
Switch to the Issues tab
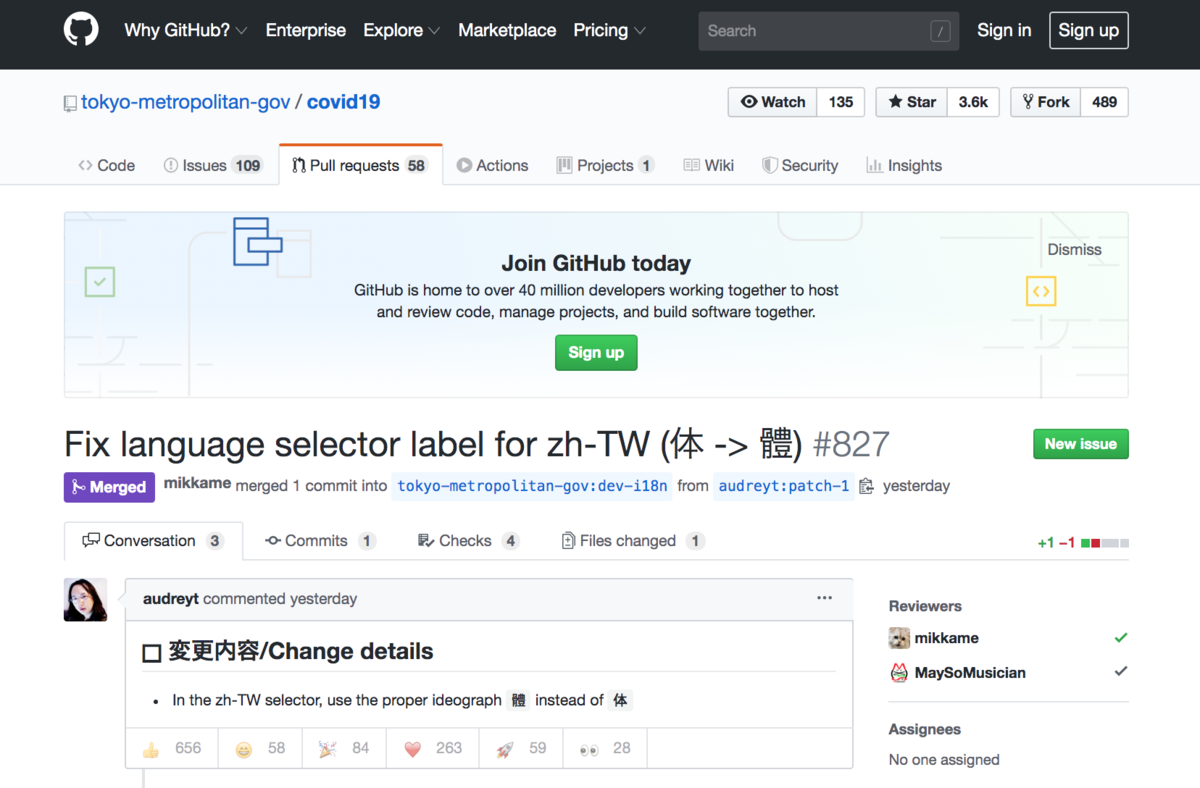[213, 165]
